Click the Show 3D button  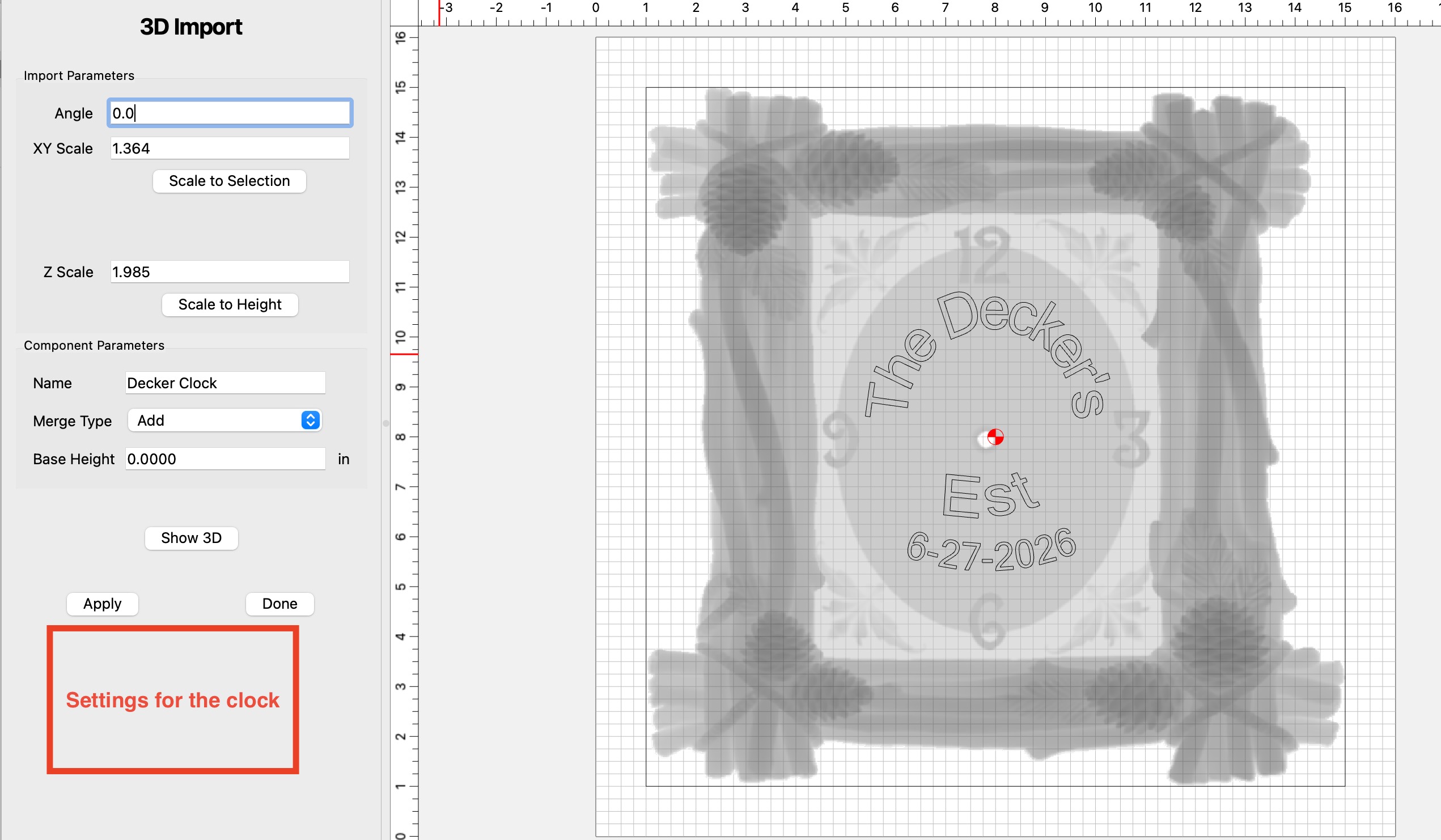[x=191, y=538]
